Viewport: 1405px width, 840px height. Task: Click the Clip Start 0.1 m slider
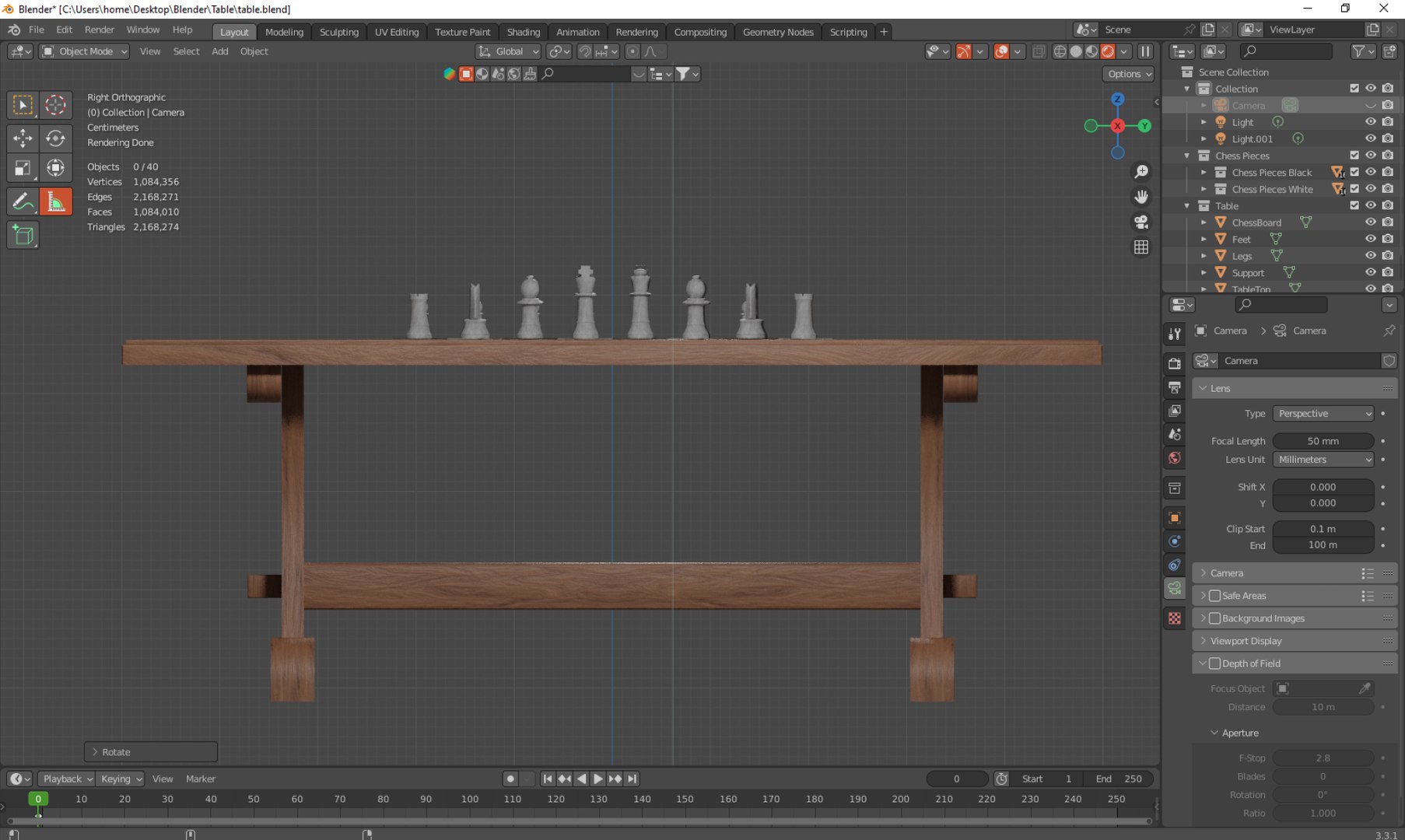(1323, 529)
